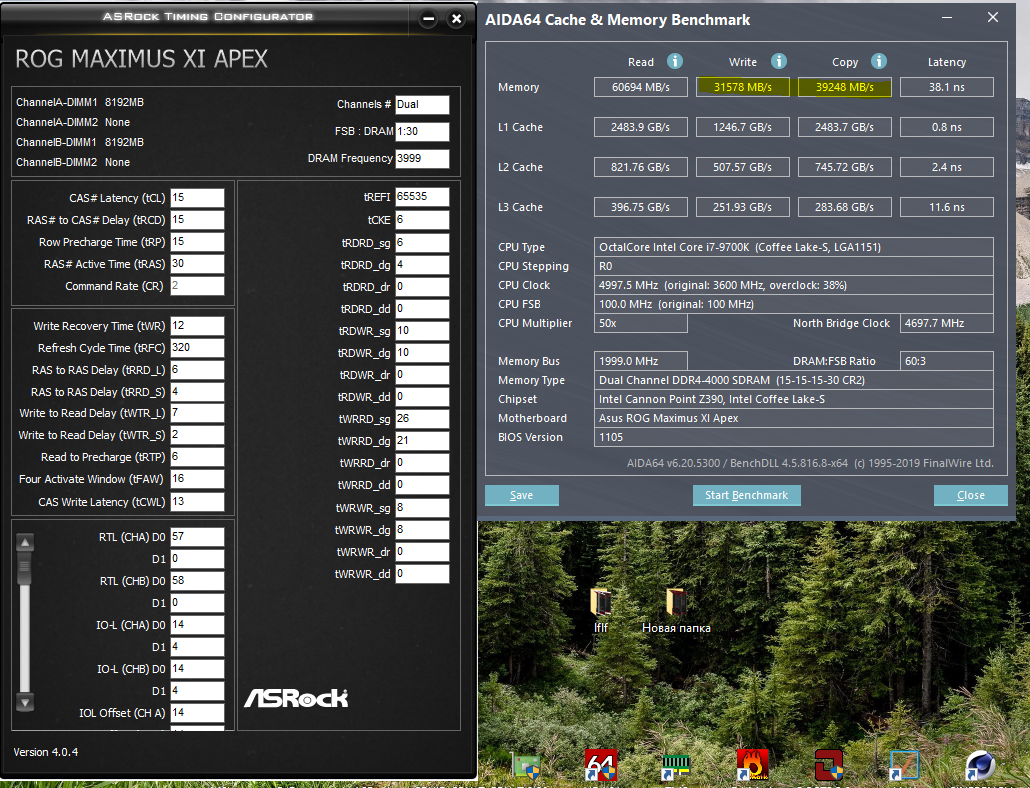Click the down arrow of RTL scrollbar
The height and width of the screenshot is (788, 1030).
click(x=25, y=703)
